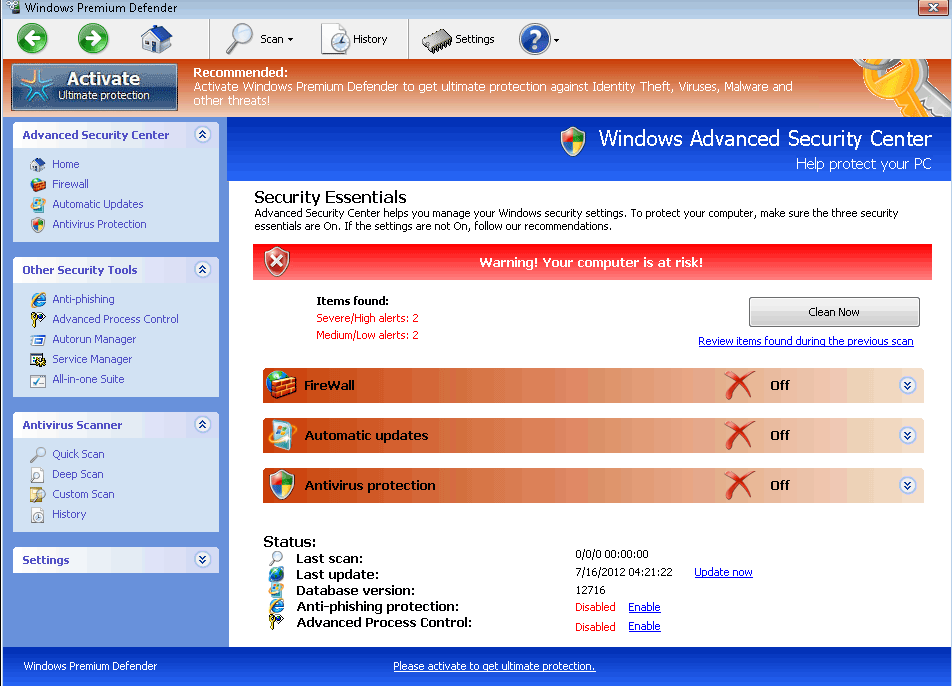Select Automatic Updates in Advanced Security Center
Screen dimensions: 952x686
click(x=97, y=204)
